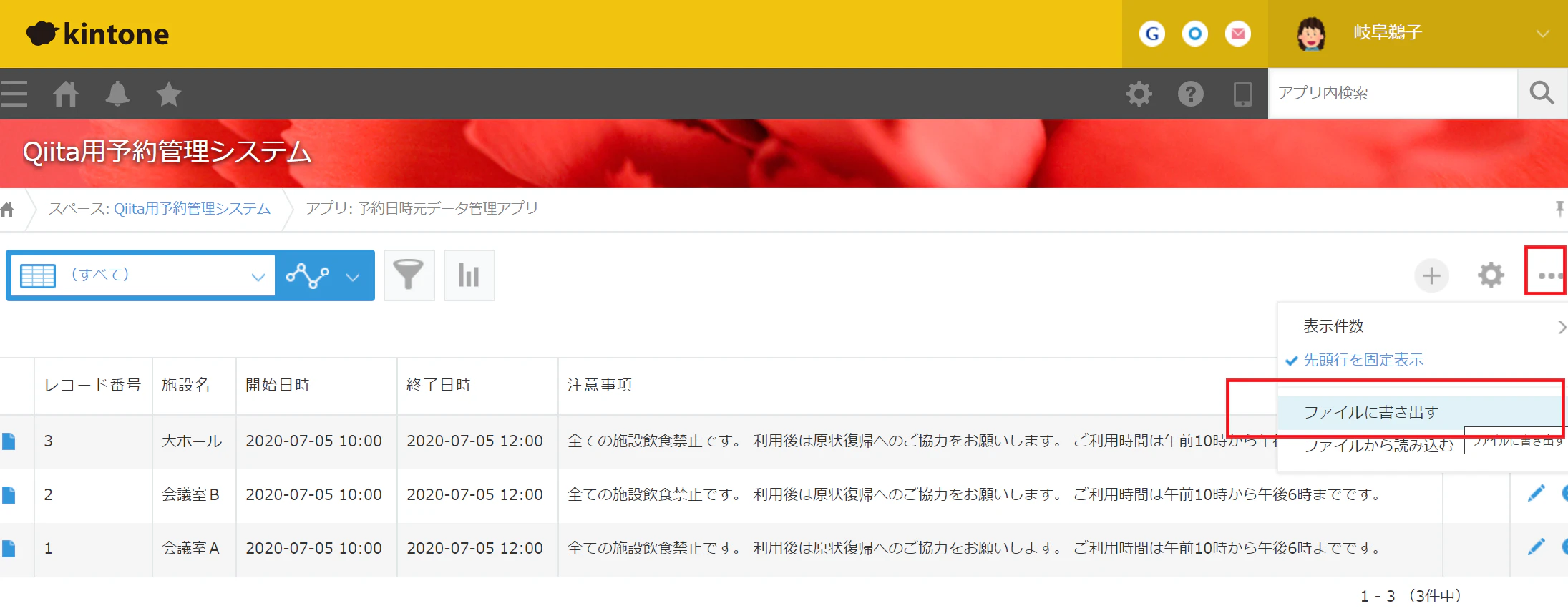The height and width of the screenshot is (616, 1568).
Task: Expand the chevron next to graph icon
Action: tap(353, 277)
